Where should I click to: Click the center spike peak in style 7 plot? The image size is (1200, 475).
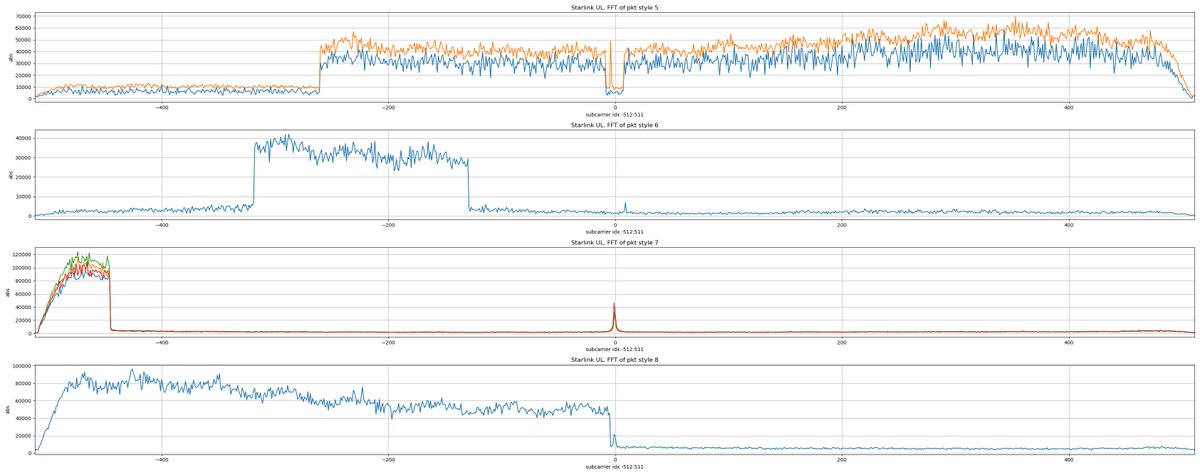tap(614, 304)
